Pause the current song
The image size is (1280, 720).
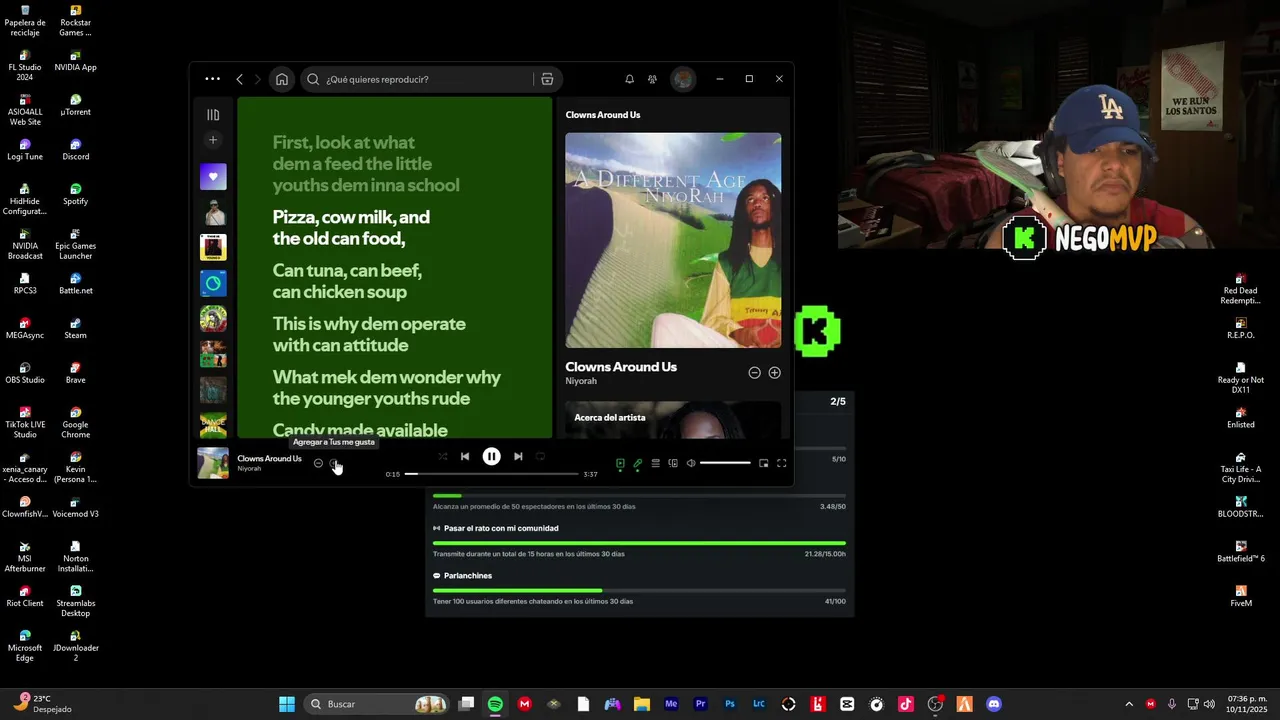click(491, 456)
